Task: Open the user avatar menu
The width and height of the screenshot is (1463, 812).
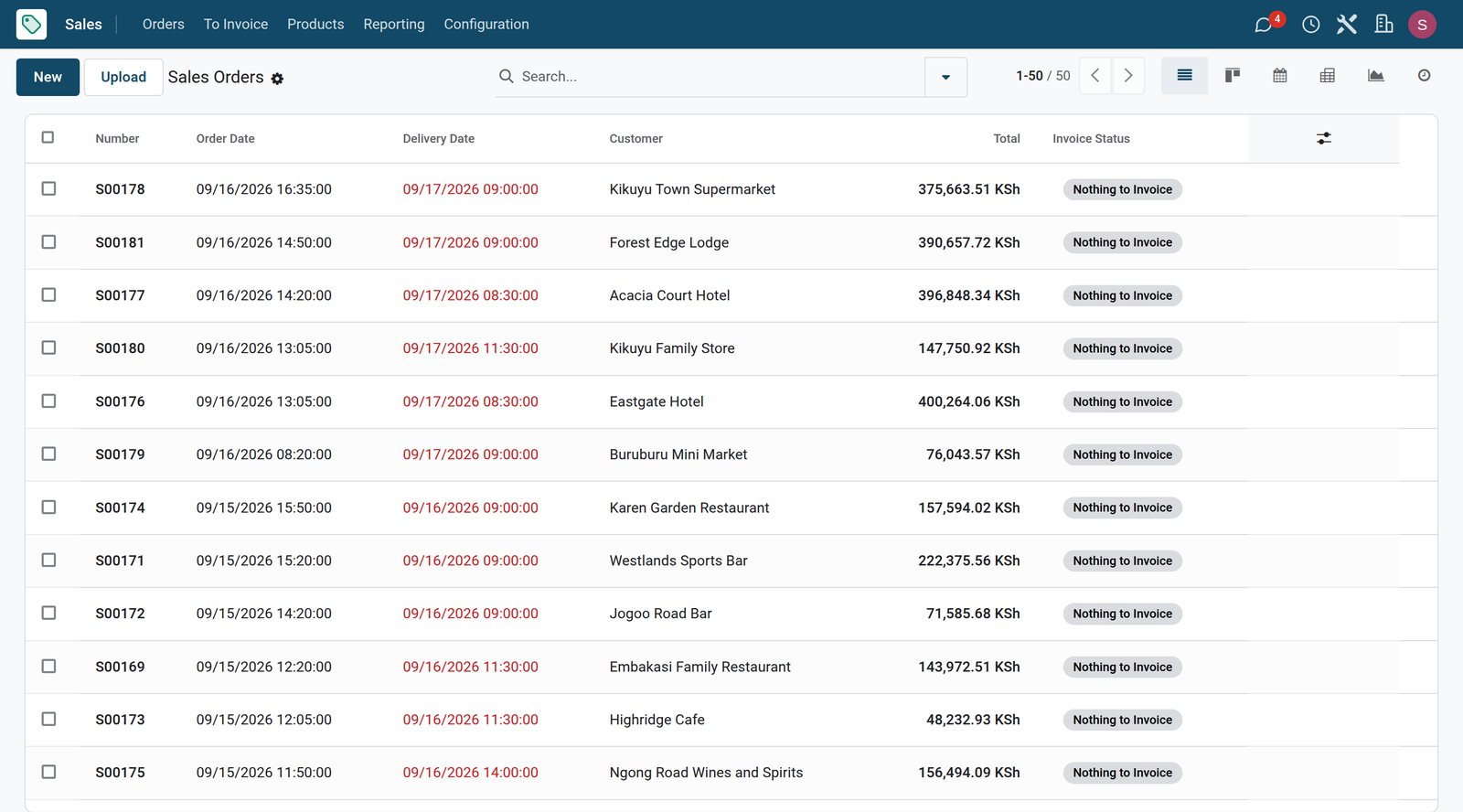Action: [1422, 25]
